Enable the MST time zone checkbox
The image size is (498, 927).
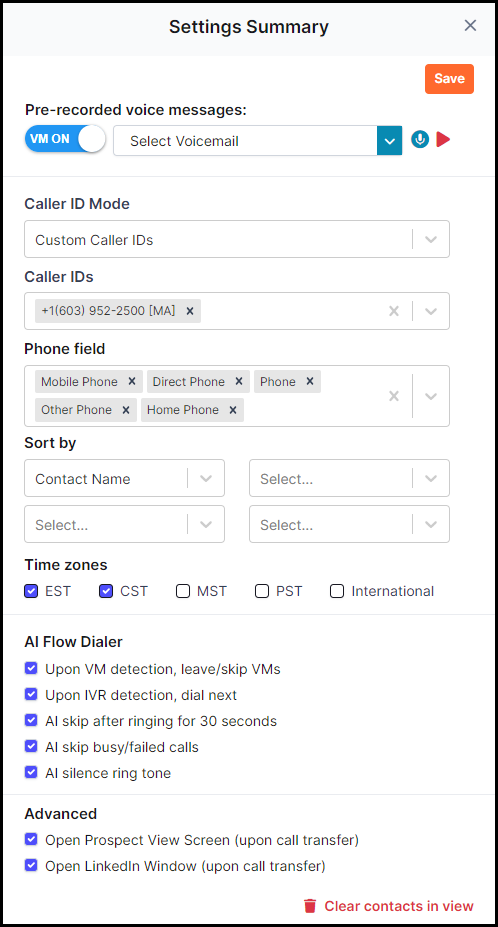point(183,591)
